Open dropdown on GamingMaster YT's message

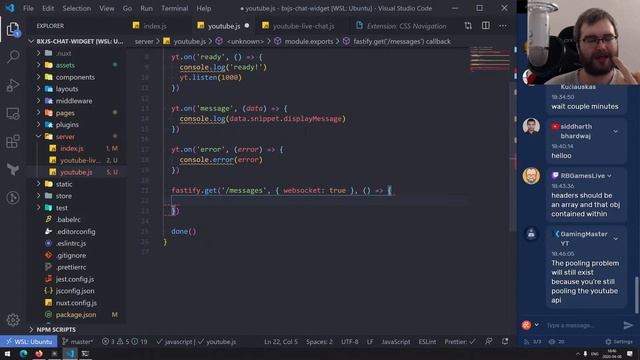click(616, 239)
